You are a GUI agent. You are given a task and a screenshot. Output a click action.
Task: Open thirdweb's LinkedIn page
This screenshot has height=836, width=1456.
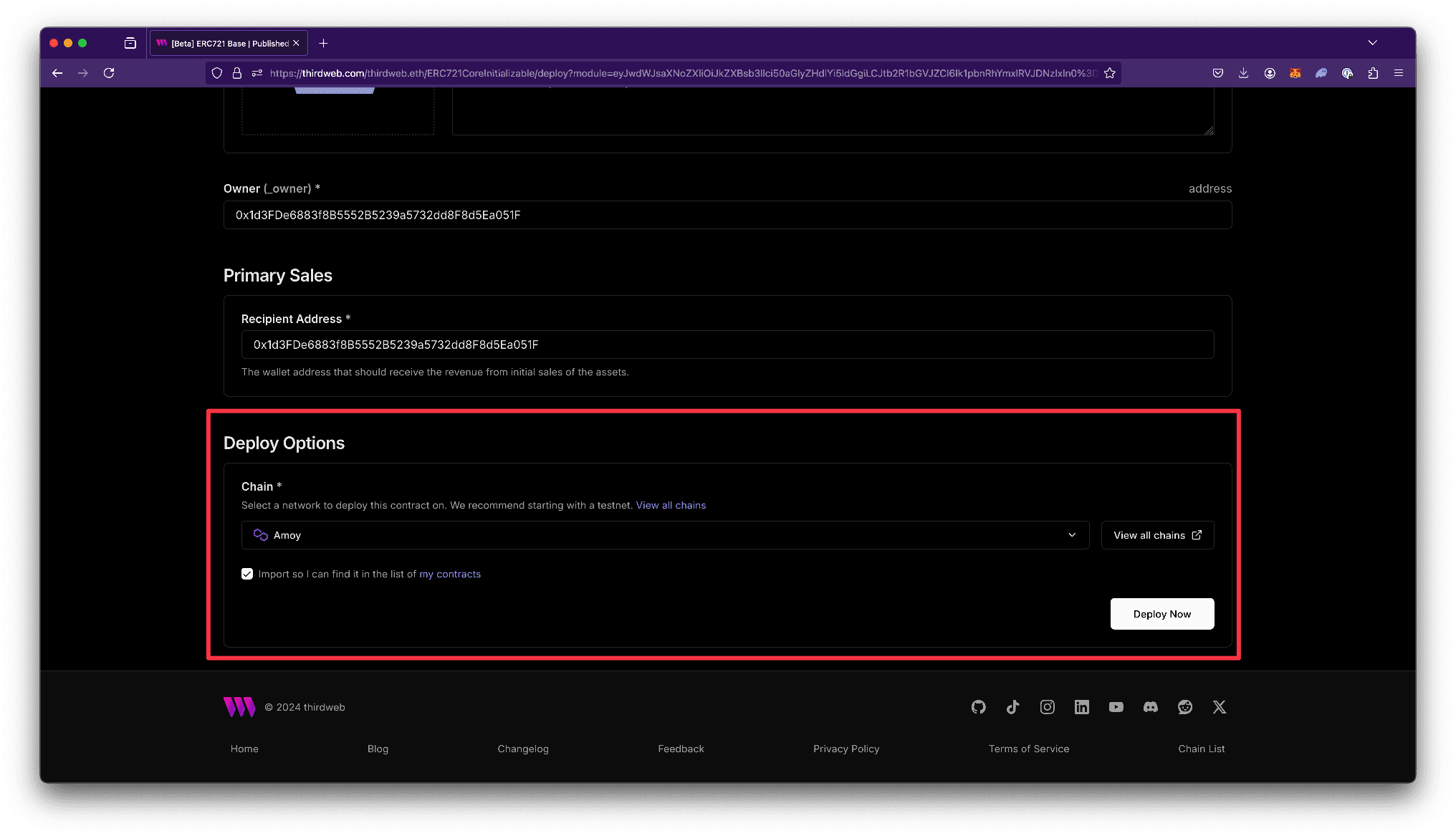click(x=1081, y=707)
